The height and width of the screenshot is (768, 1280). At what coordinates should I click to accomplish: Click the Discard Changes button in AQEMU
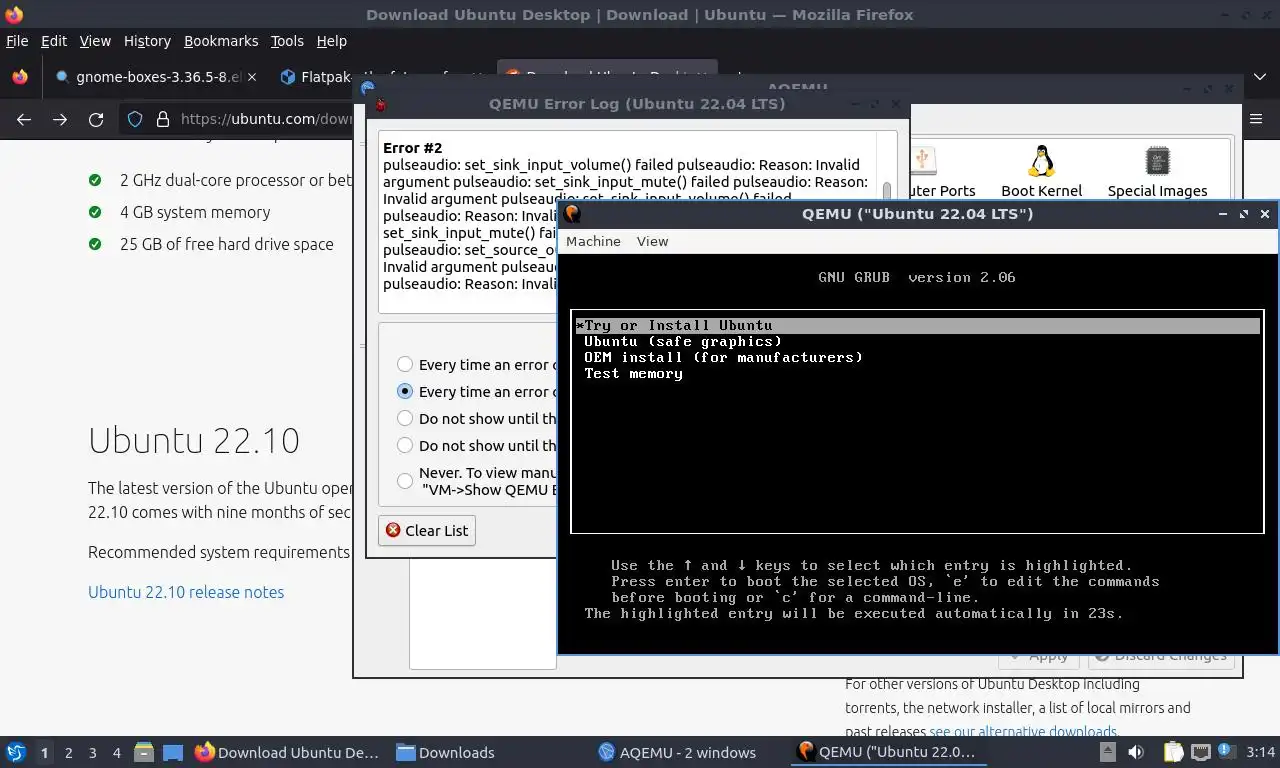click(x=1160, y=658)
